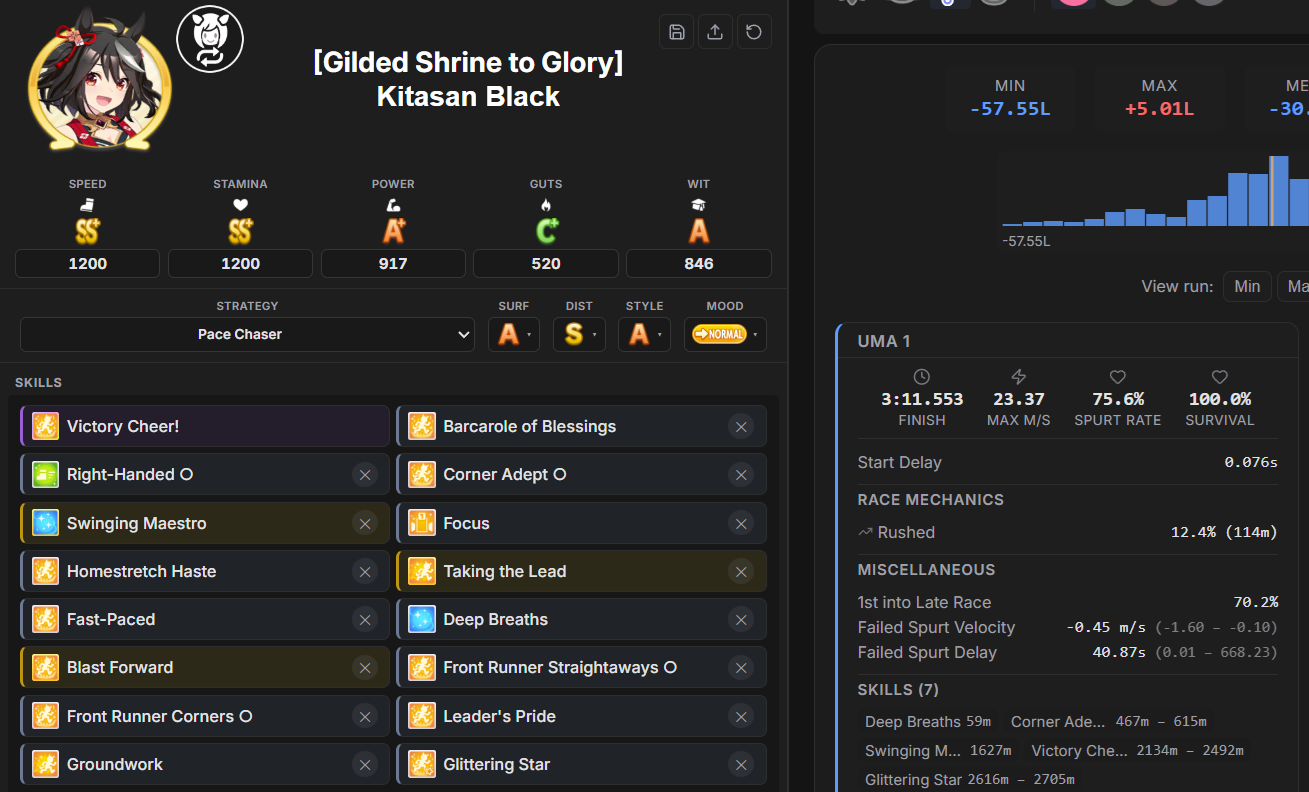This screenshot has width=1309, height=792.
Task: Click the Taking the Lead skill icon
Action: pyautogui.click(x=422, y=571)
